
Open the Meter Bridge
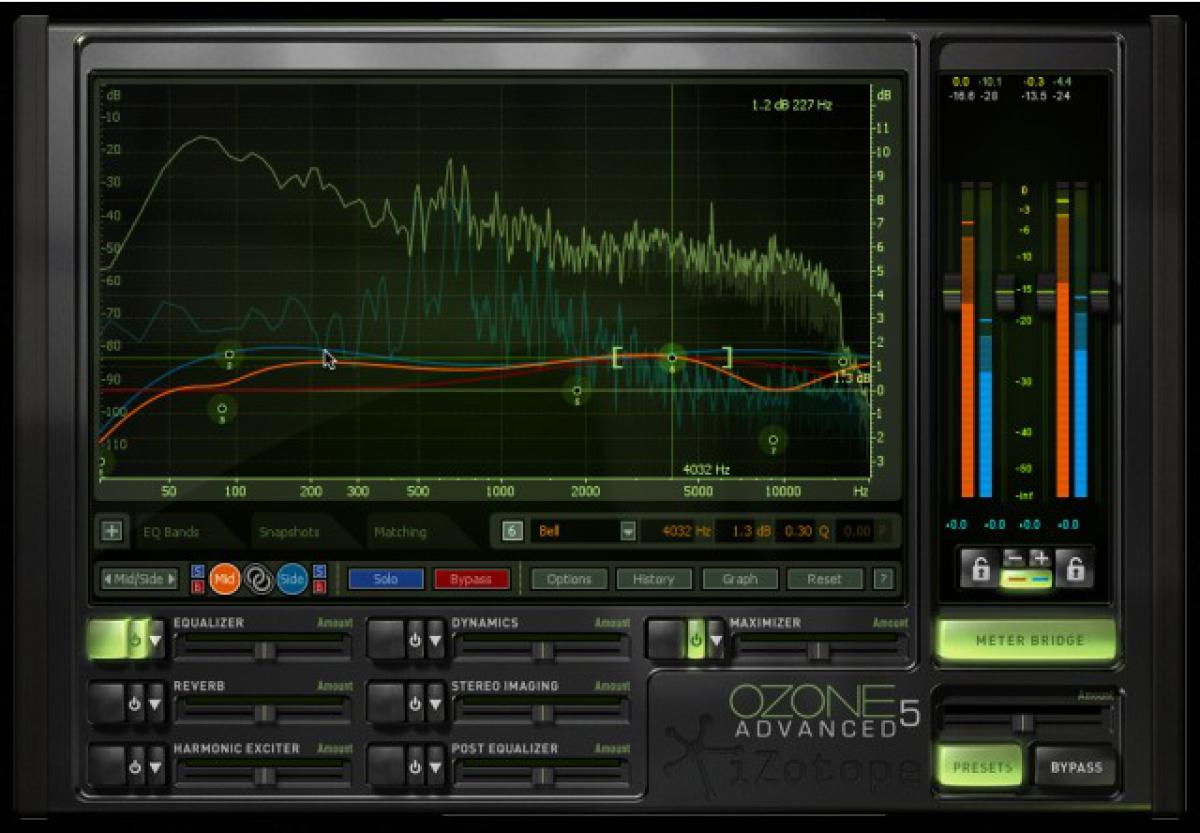tap(1026, 640)
